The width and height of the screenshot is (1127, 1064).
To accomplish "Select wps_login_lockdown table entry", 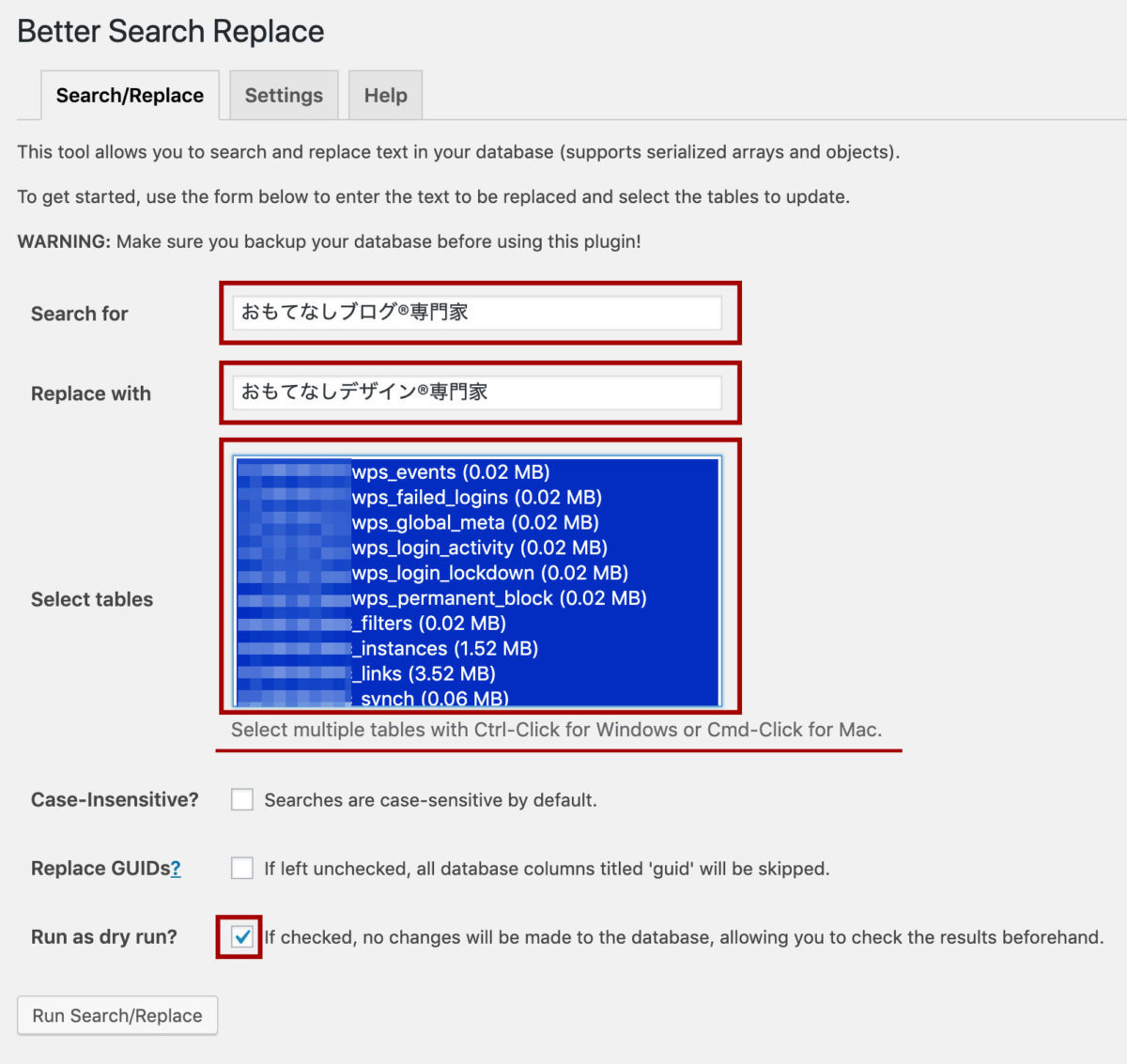I will pyautogui.click(x=489, y=574).
